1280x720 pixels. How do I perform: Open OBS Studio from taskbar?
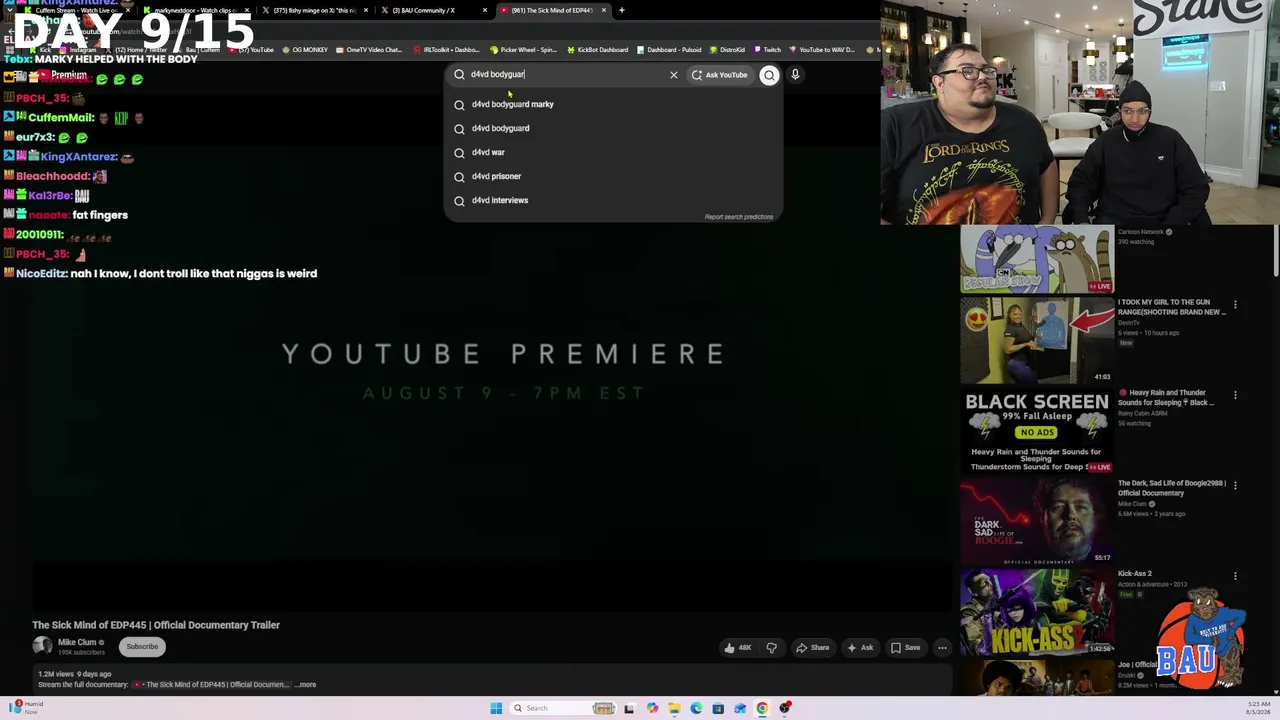785,708
